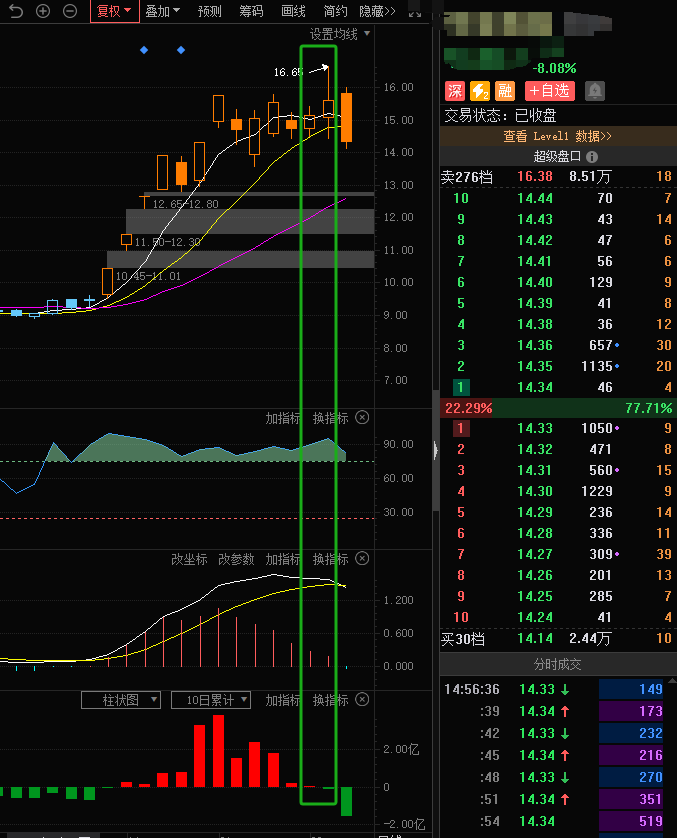Open the 查看 Level1 数据 link
Viewport: 677px width, 838px height.
[x=557, y=136]
